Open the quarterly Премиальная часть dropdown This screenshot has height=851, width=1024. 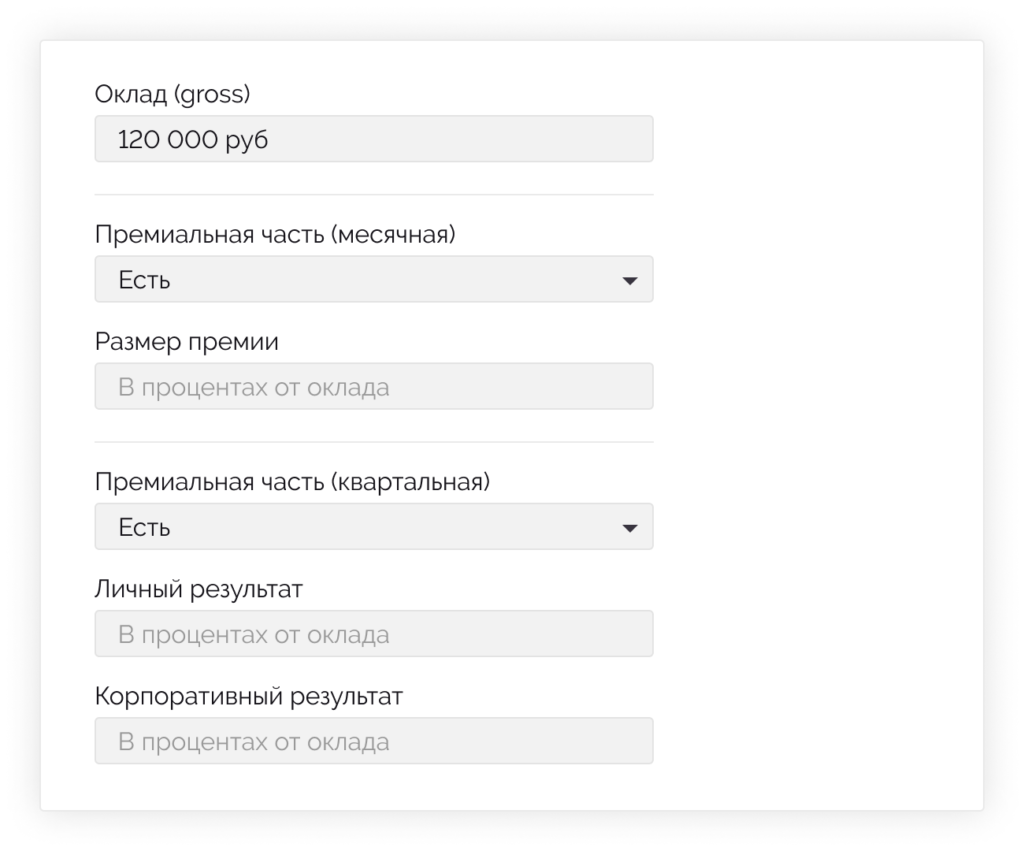pos(373,527)
